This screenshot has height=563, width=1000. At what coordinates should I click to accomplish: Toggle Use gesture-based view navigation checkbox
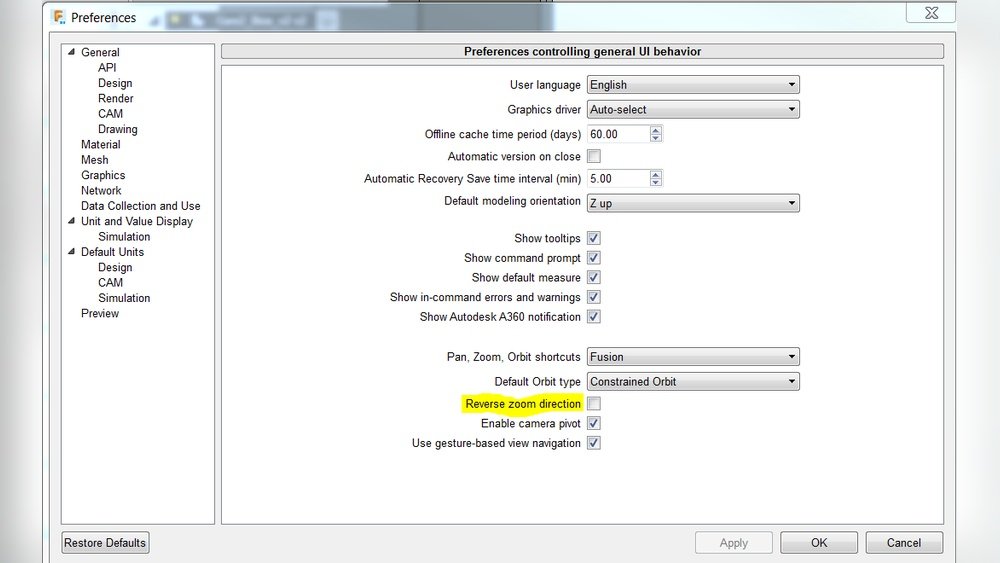click(594, 443)
